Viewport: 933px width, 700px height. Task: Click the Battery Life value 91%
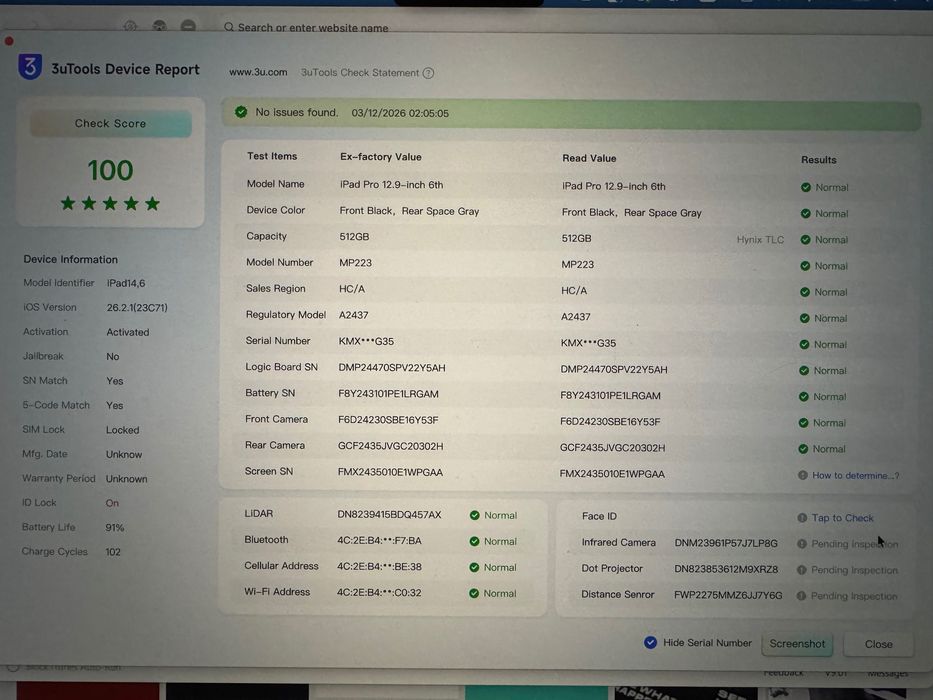point(115,527)
